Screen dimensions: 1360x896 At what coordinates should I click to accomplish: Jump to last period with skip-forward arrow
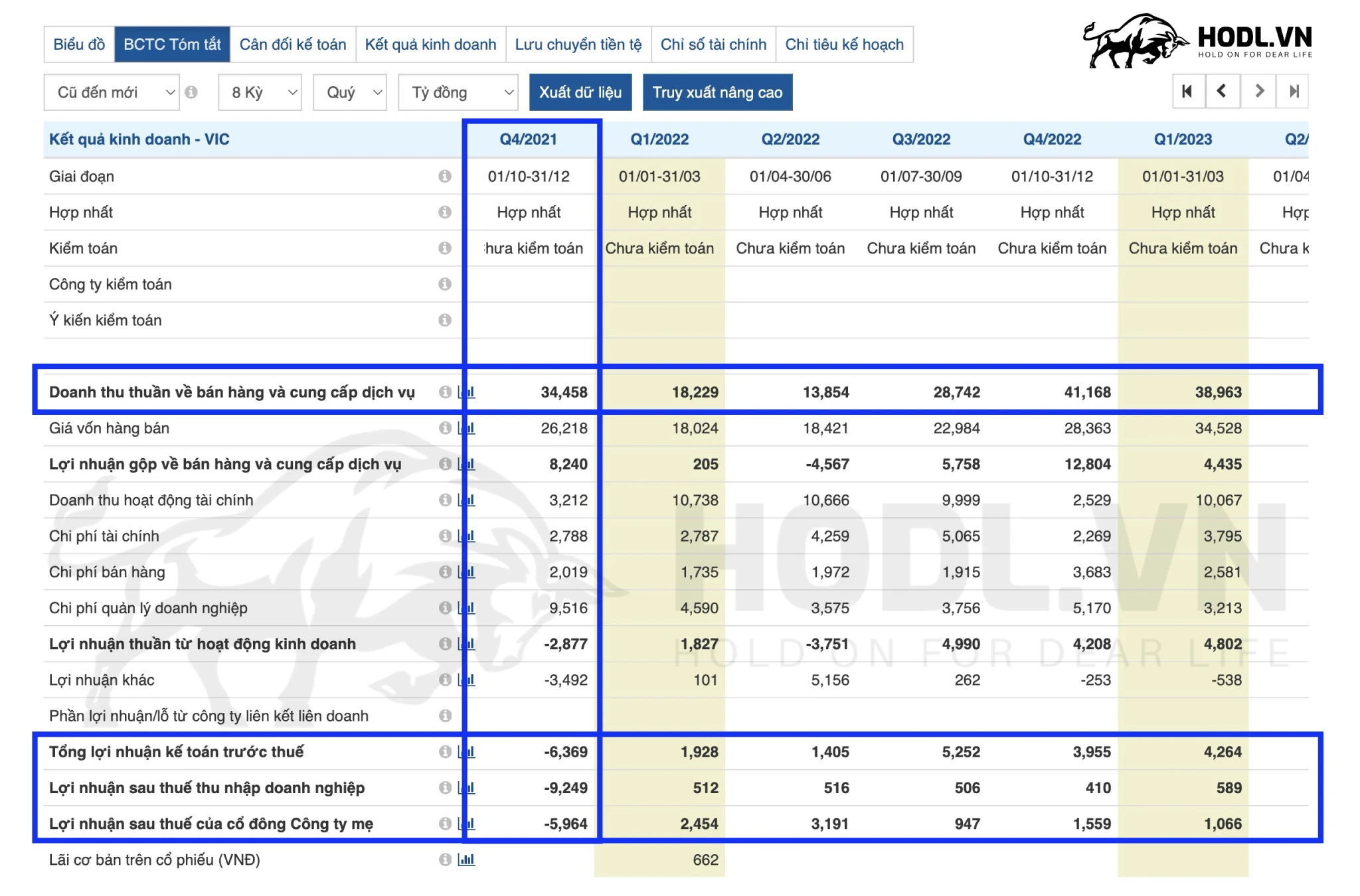(x=1293, y=92)
